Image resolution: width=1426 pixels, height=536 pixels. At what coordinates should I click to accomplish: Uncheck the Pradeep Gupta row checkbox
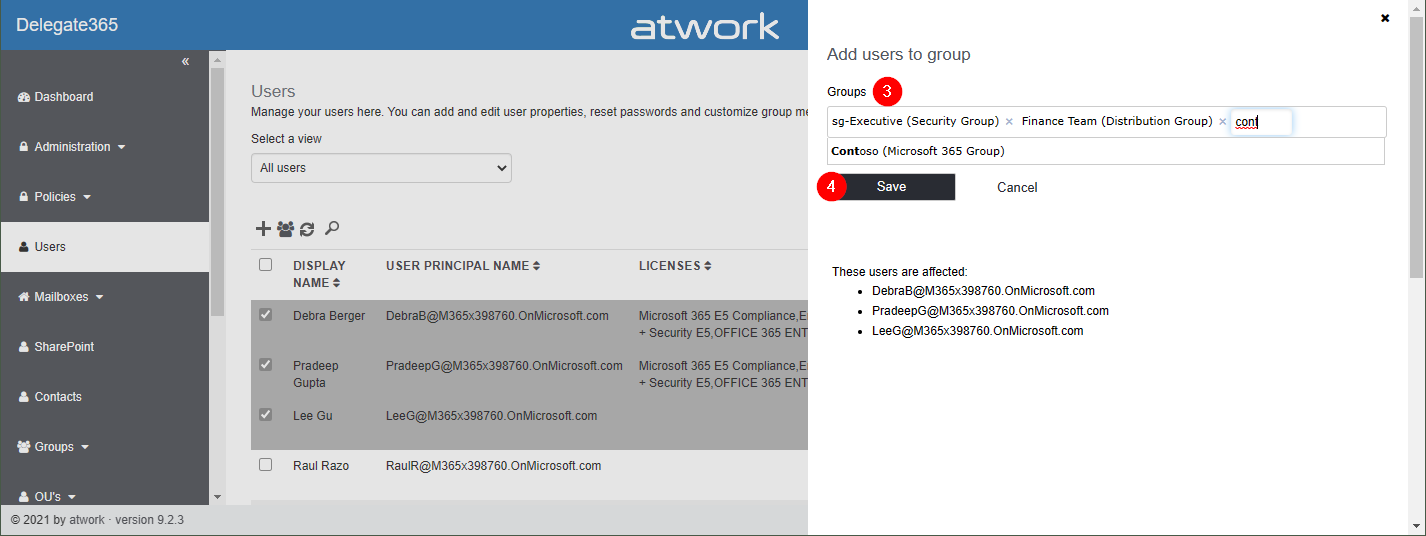[x=265, y=365]
